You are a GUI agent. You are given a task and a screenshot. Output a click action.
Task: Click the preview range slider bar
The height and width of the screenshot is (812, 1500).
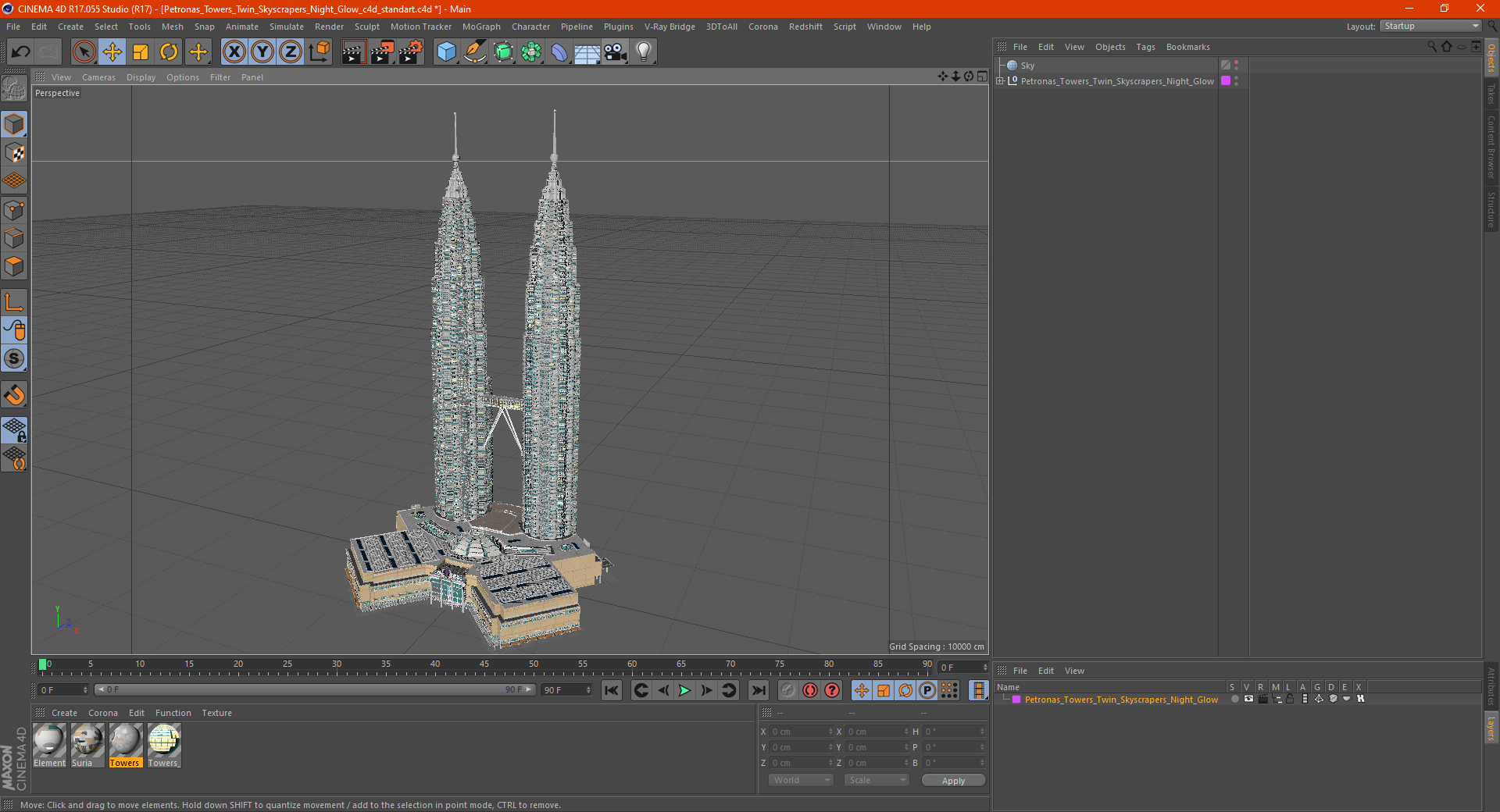(315, 689)
